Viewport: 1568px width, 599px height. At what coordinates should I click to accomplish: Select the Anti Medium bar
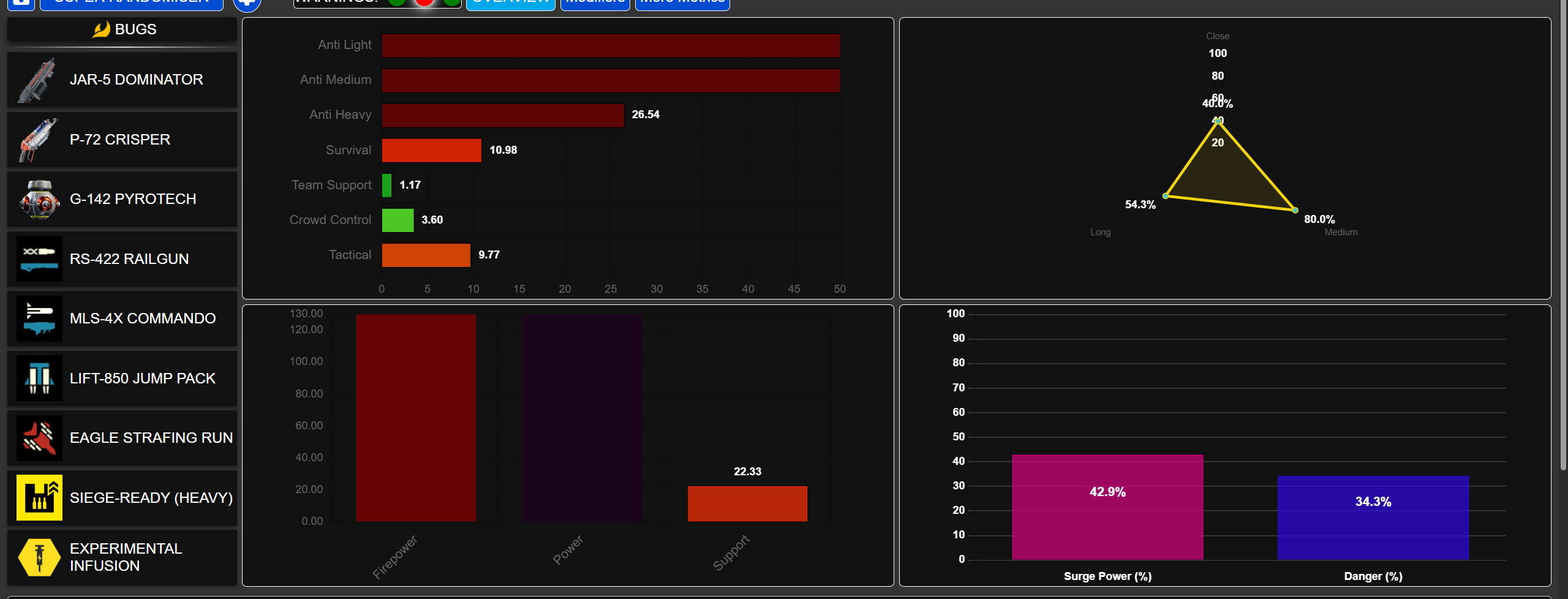click(x=611, y=80)
